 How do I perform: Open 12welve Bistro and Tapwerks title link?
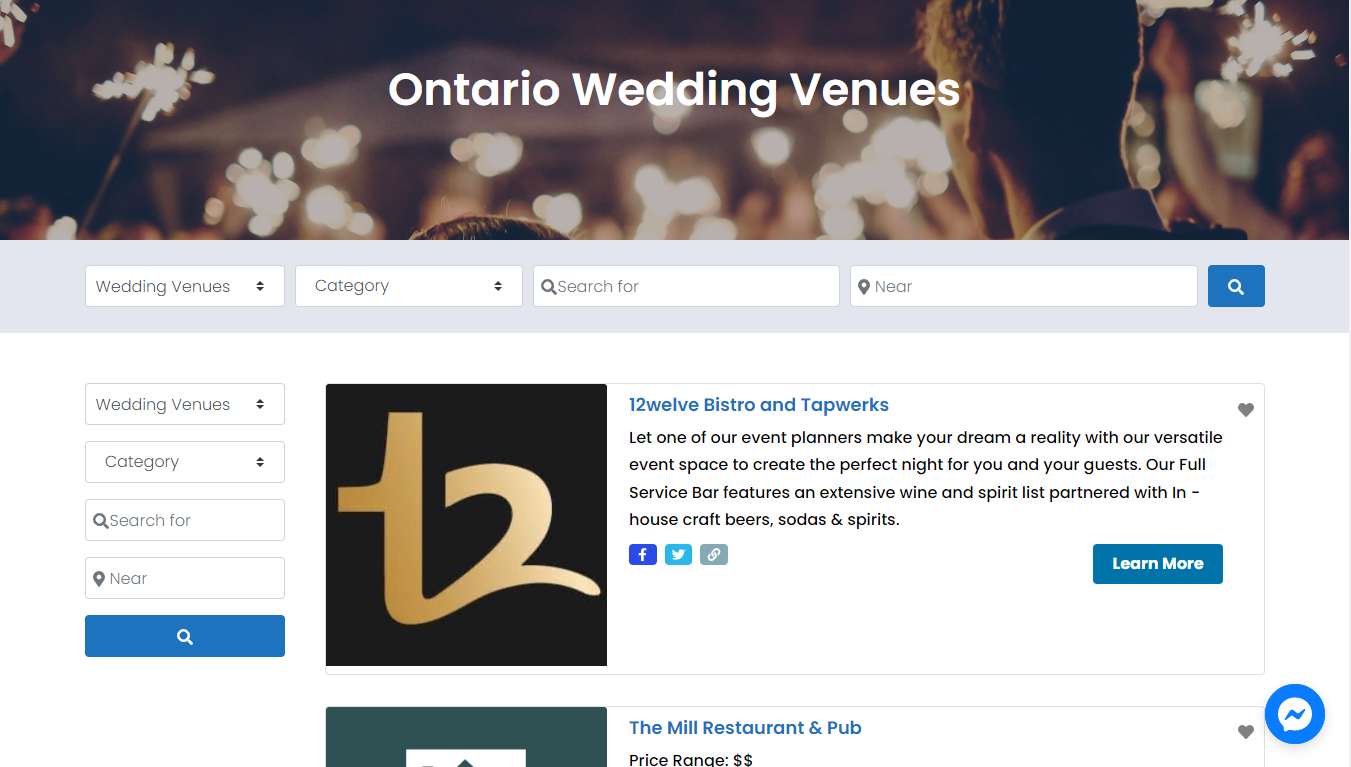click(759, 405)
